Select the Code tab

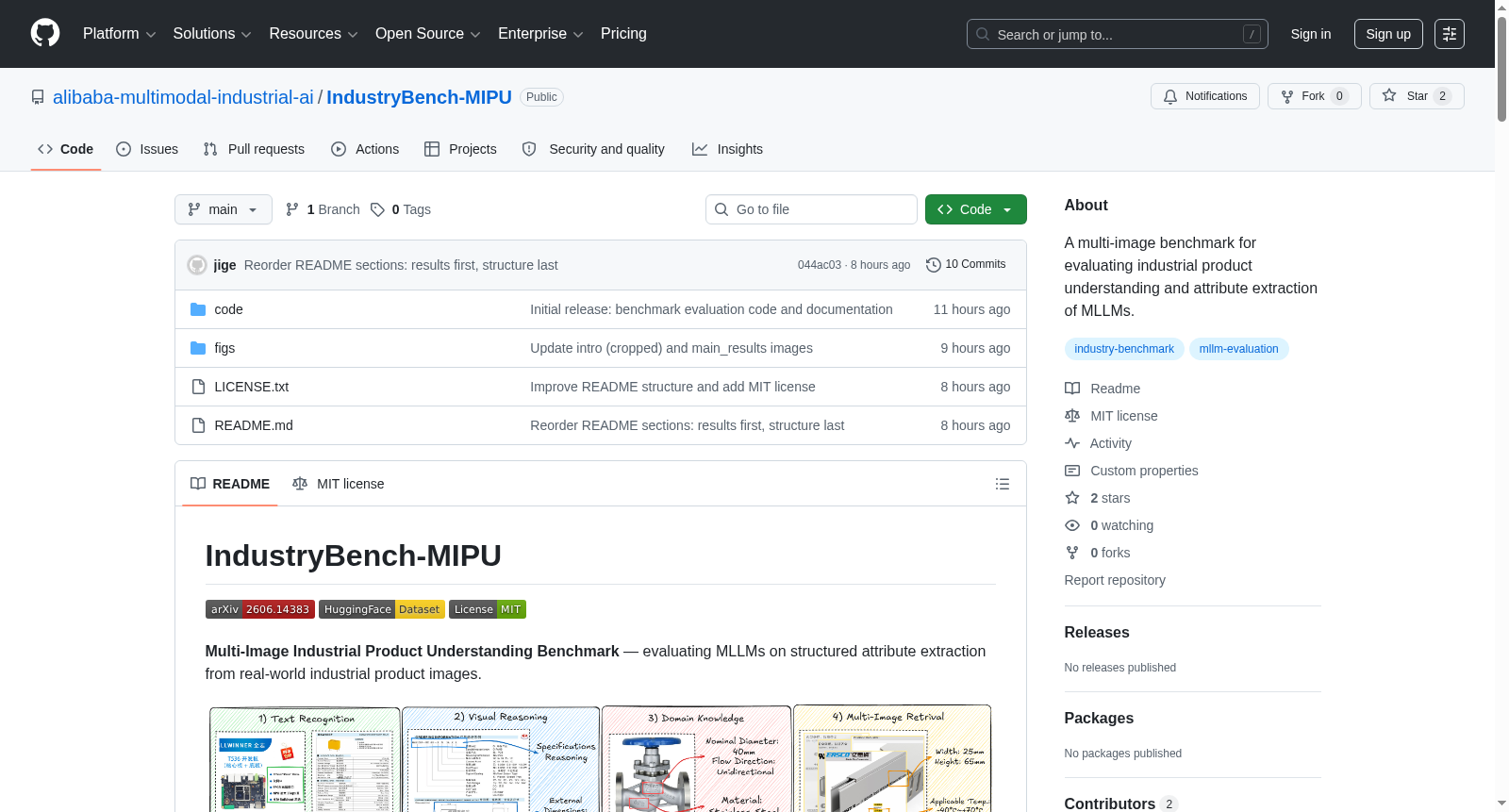(66, 149)
